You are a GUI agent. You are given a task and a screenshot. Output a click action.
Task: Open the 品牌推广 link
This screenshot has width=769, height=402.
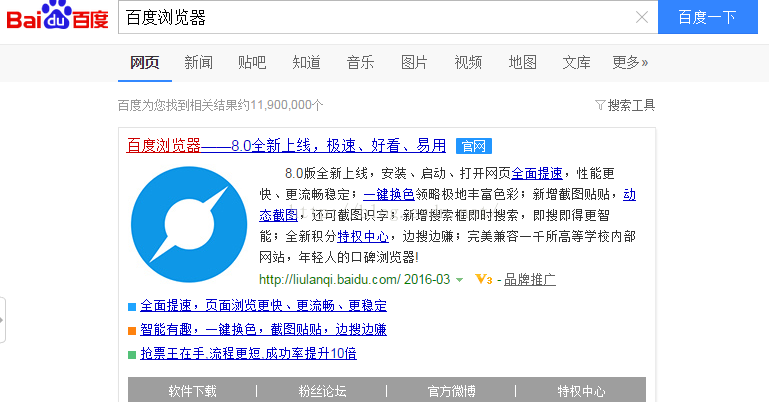coord(530,279)
